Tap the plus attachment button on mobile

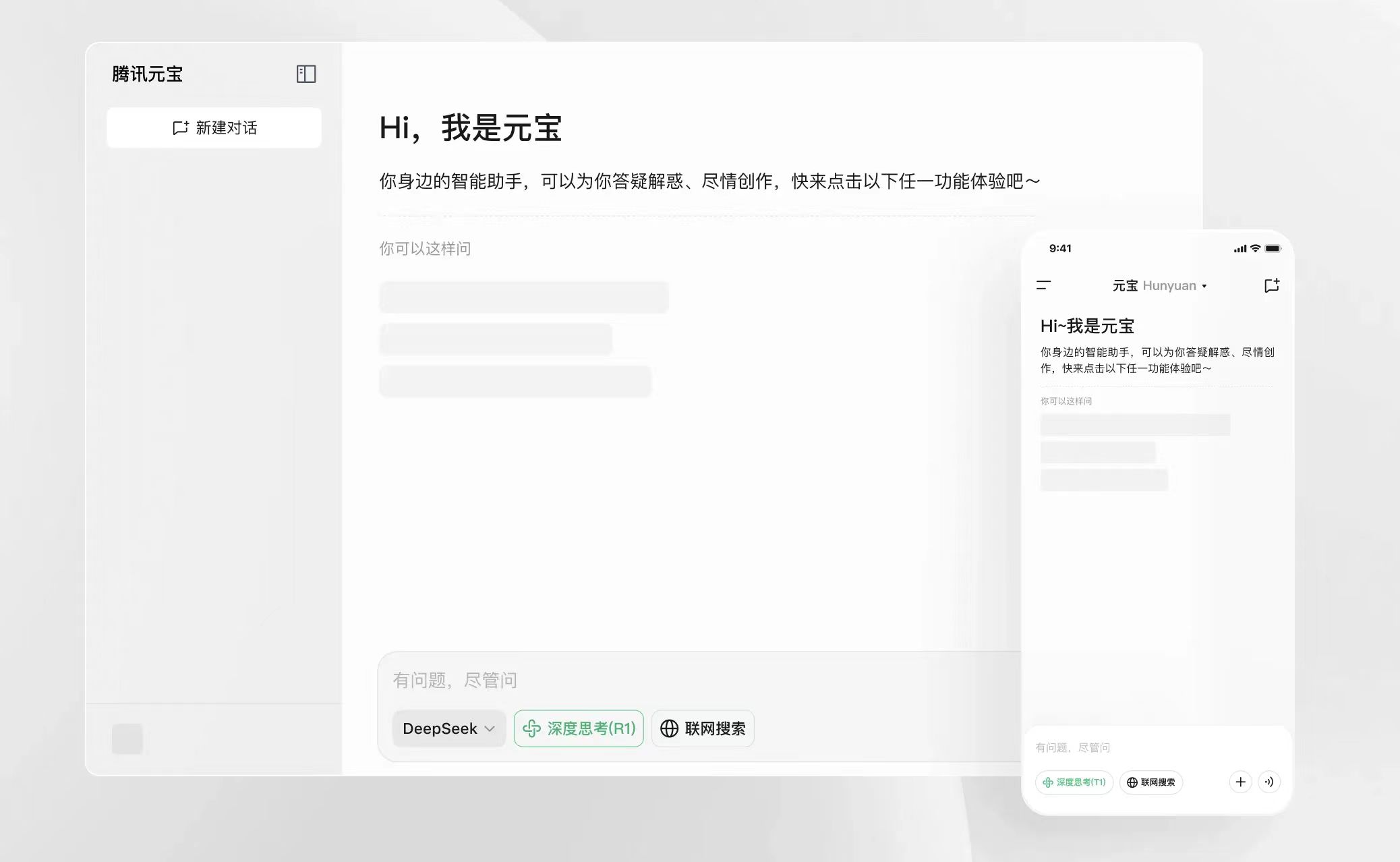pyautogui.click(x=1240, y=782)
